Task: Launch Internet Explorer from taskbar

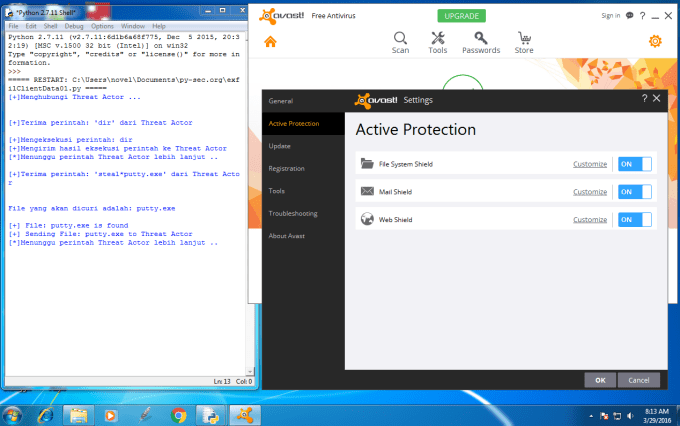Action: click(45, 416)
